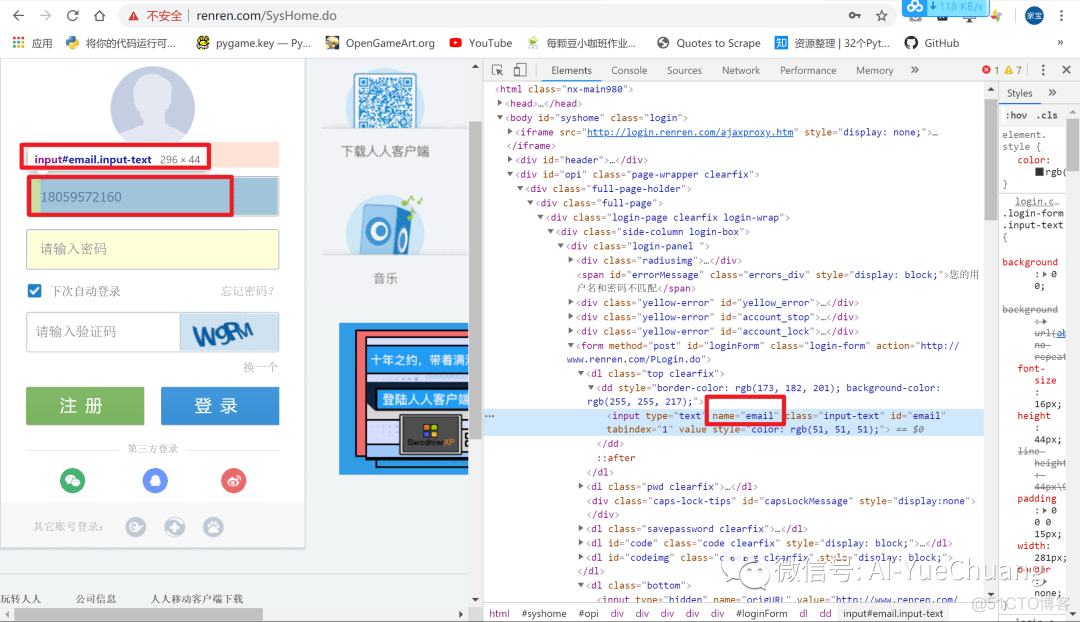Go back to the previous page
This screenshot has height=622, width=1080.
(19, 16)
